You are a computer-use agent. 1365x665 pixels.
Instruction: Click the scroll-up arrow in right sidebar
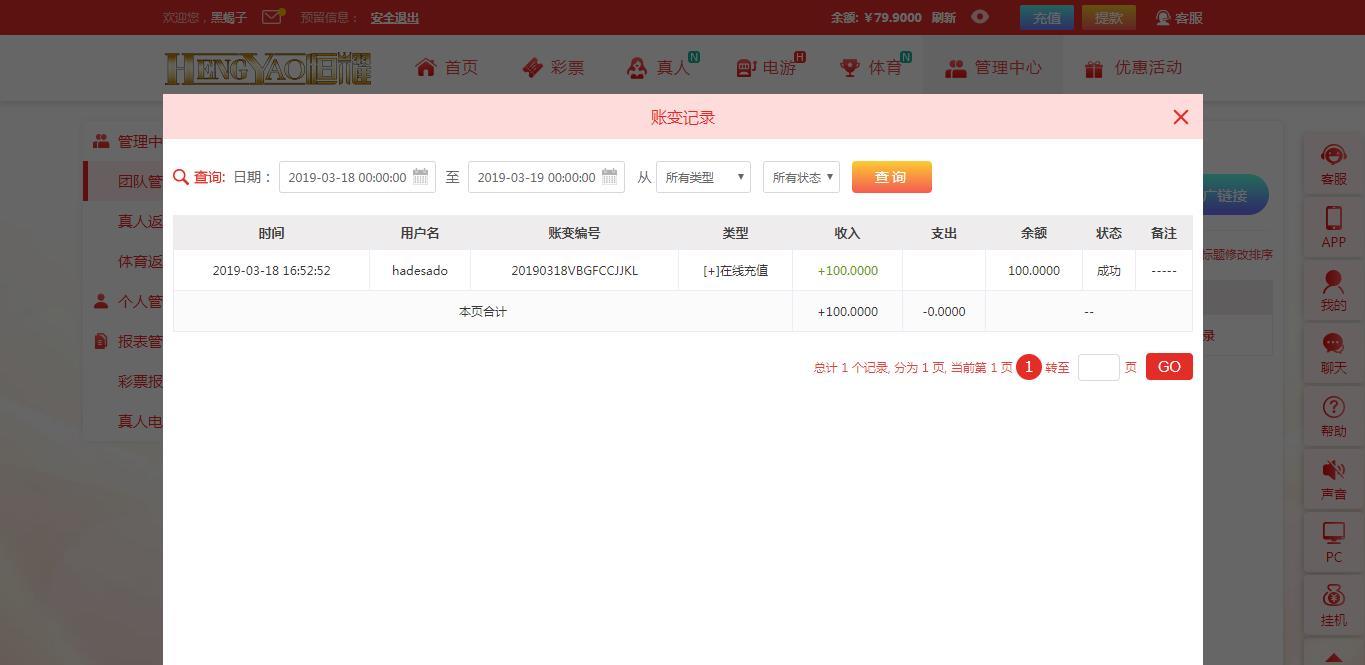click(1333, 657)
